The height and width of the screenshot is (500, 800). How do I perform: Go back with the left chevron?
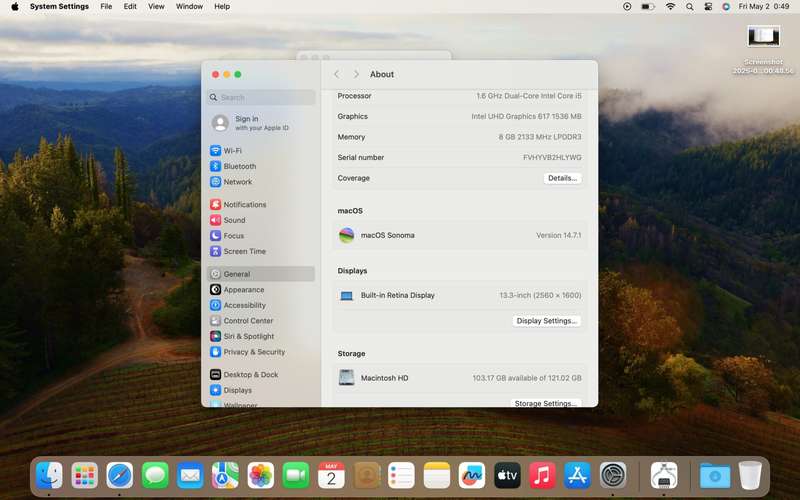pos(337,74)
